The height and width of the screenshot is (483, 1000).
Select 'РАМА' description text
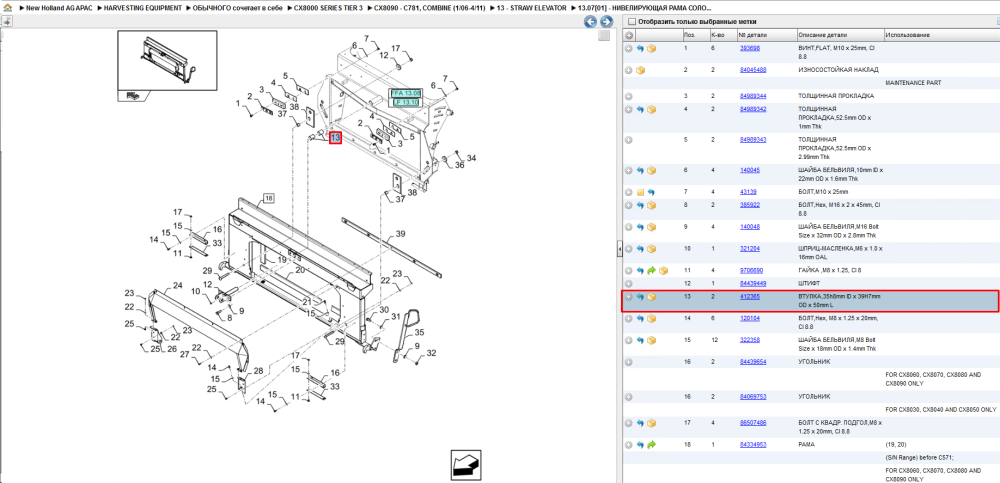pyautogui.click(x=807, y=445)
